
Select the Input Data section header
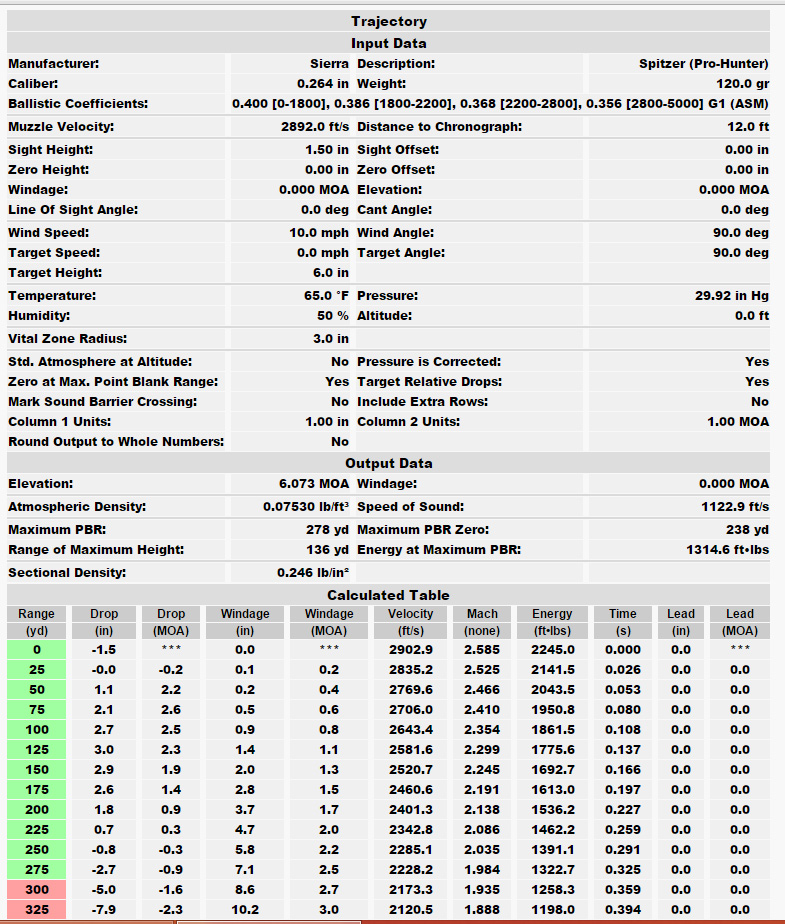pyautogui.click(x=388, y=43)
